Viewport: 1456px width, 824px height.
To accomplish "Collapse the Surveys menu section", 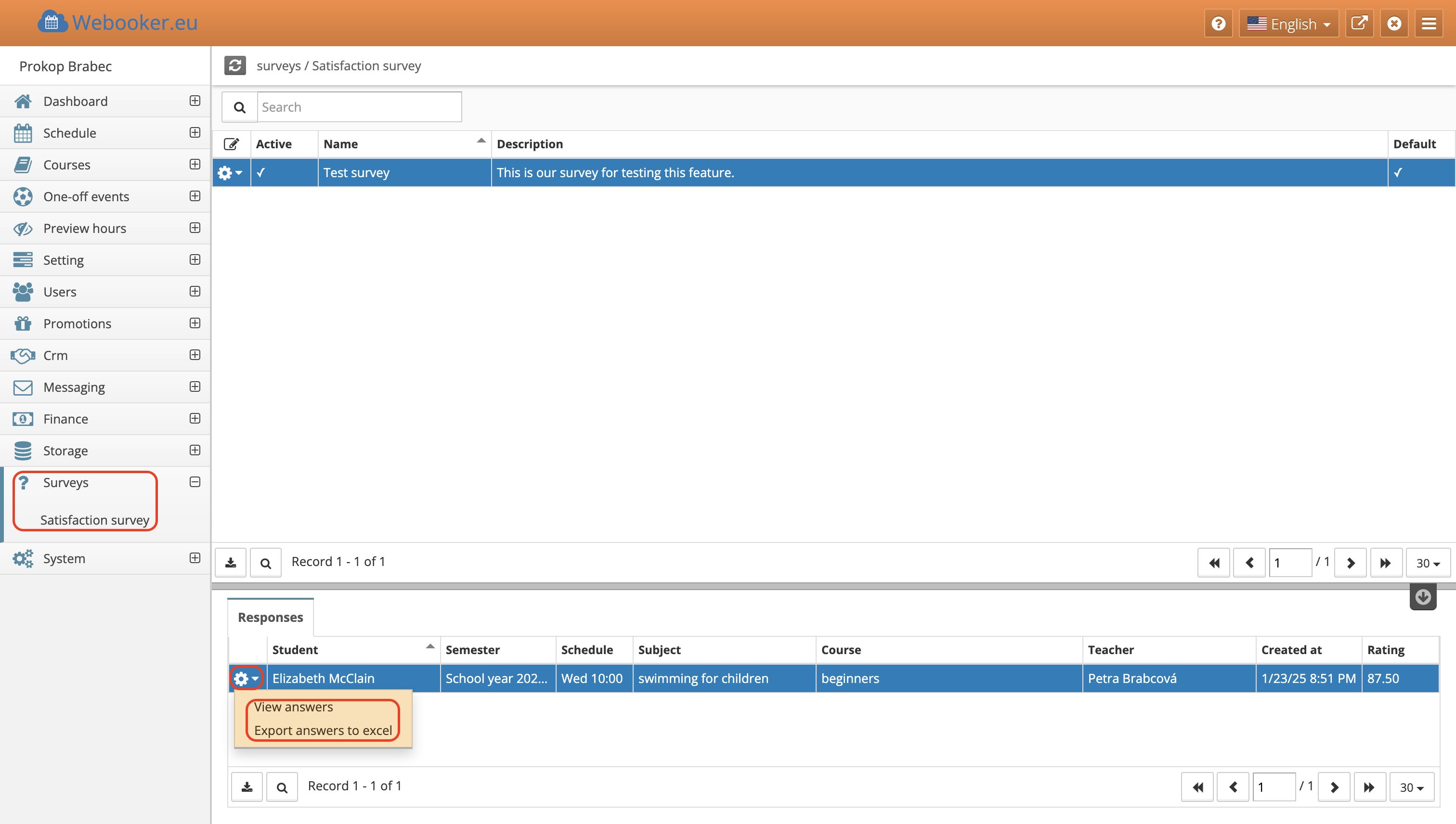I will coord(195,482).
